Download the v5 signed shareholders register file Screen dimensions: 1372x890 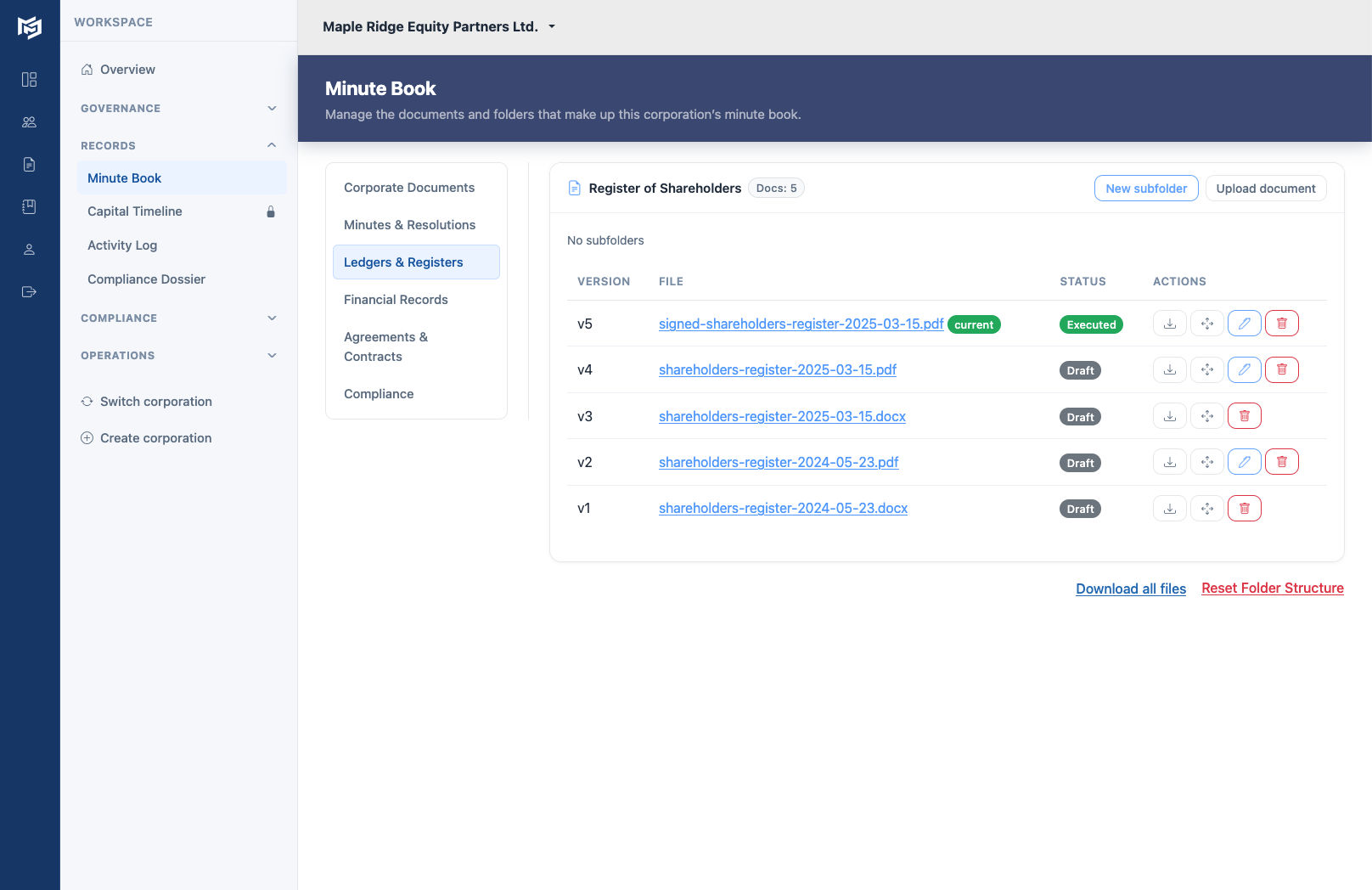1169,324
